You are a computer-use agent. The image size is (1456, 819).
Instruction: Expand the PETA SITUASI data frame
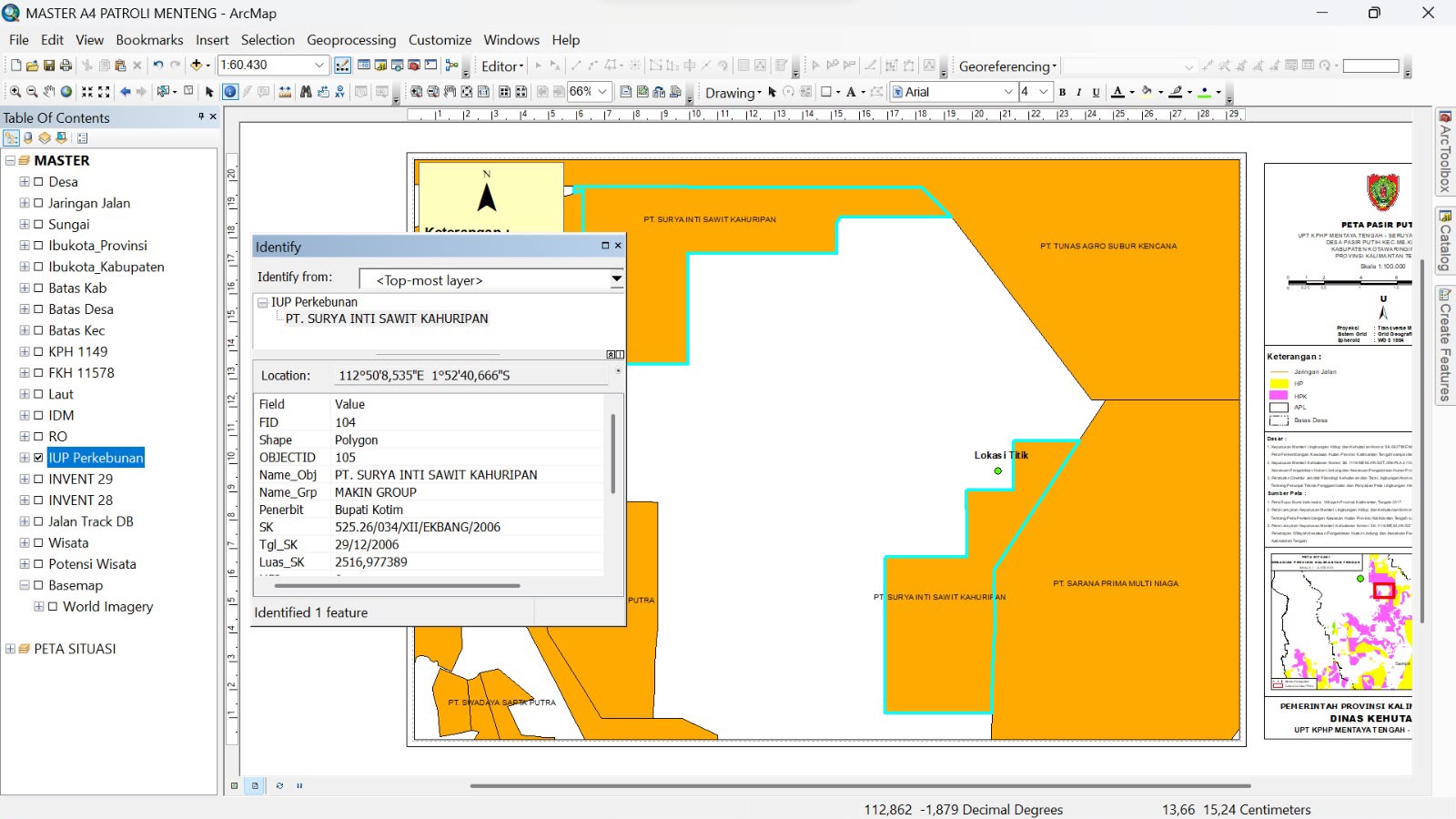[x=10, y=649]
